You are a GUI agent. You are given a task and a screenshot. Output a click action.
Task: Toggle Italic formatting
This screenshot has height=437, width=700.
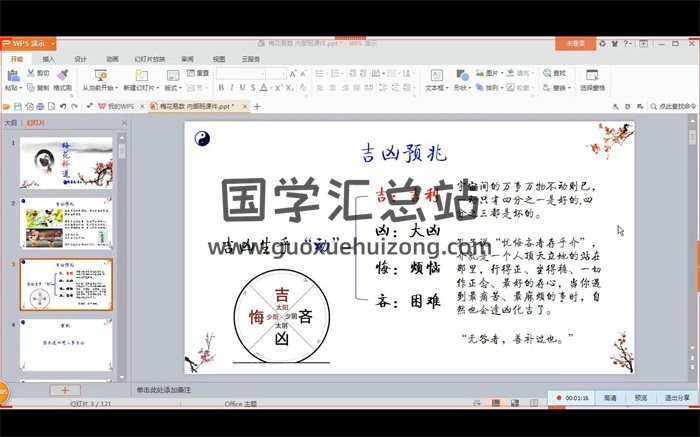(x=232, y=87)
